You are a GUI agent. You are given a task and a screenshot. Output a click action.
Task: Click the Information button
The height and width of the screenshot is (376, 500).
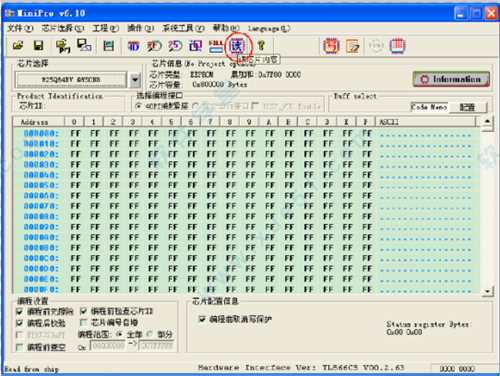451,79
